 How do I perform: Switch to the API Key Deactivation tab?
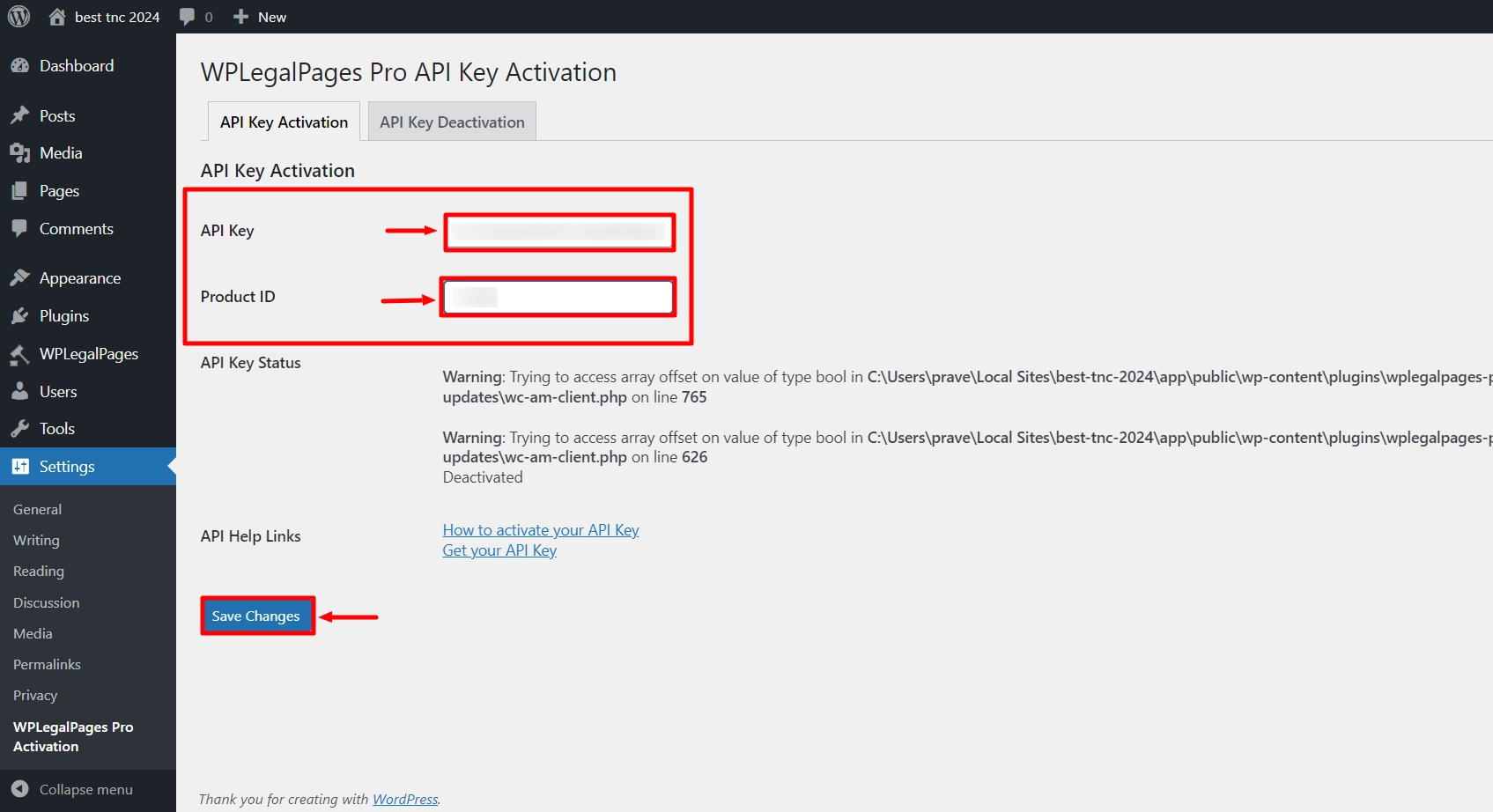451,122
